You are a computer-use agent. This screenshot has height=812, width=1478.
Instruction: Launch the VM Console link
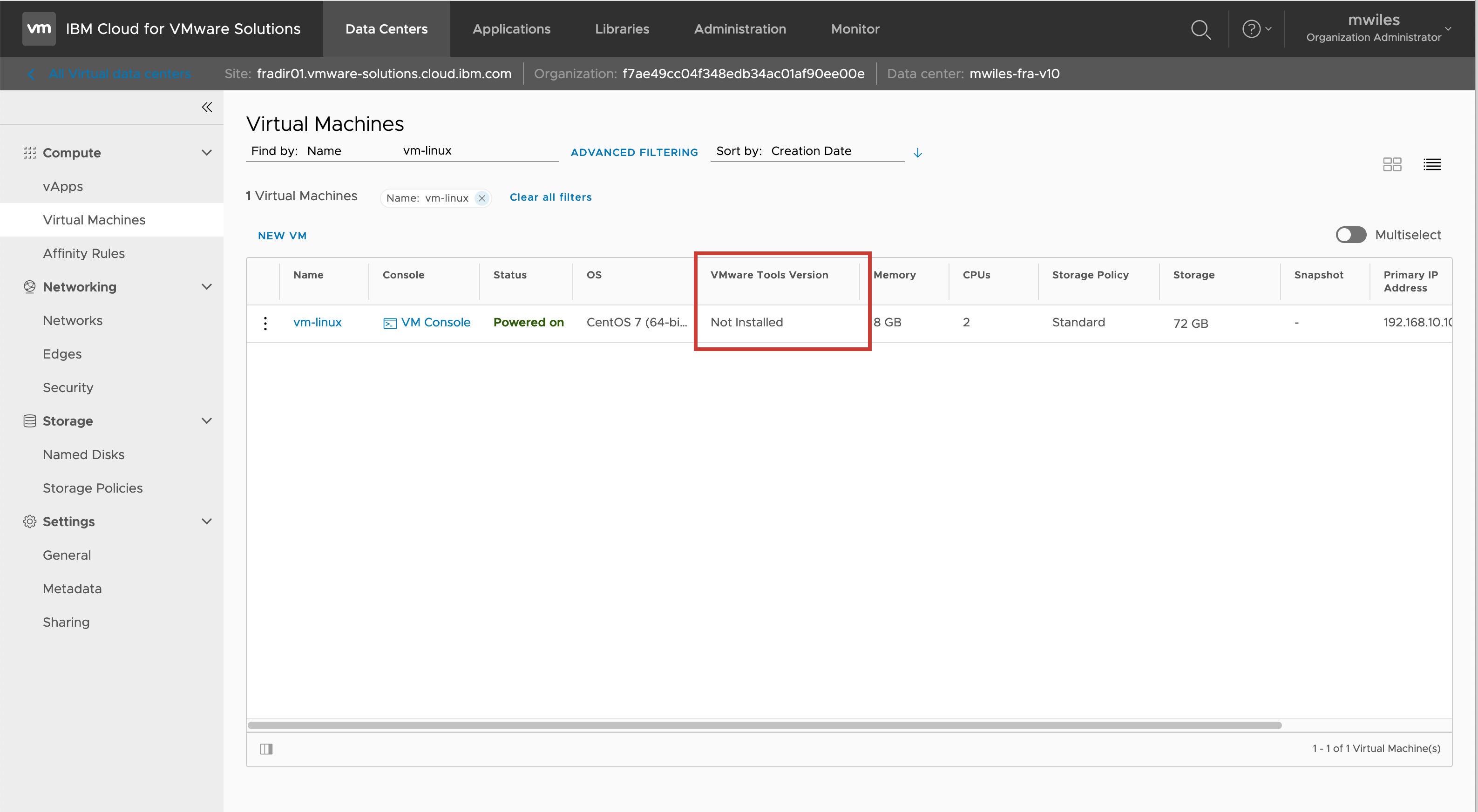[435, 323]
